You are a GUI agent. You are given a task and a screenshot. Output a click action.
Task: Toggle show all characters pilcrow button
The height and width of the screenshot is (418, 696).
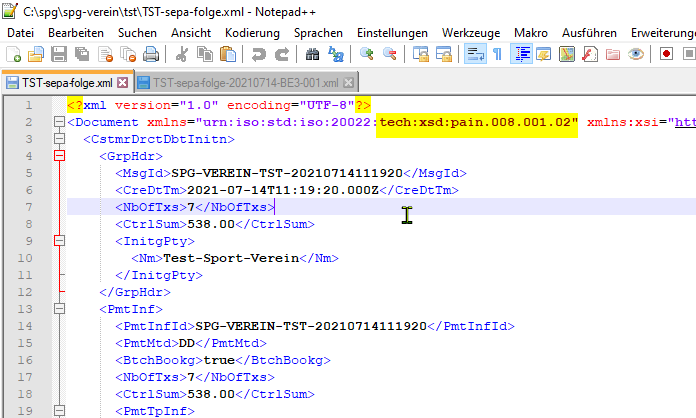pos(497,54)
